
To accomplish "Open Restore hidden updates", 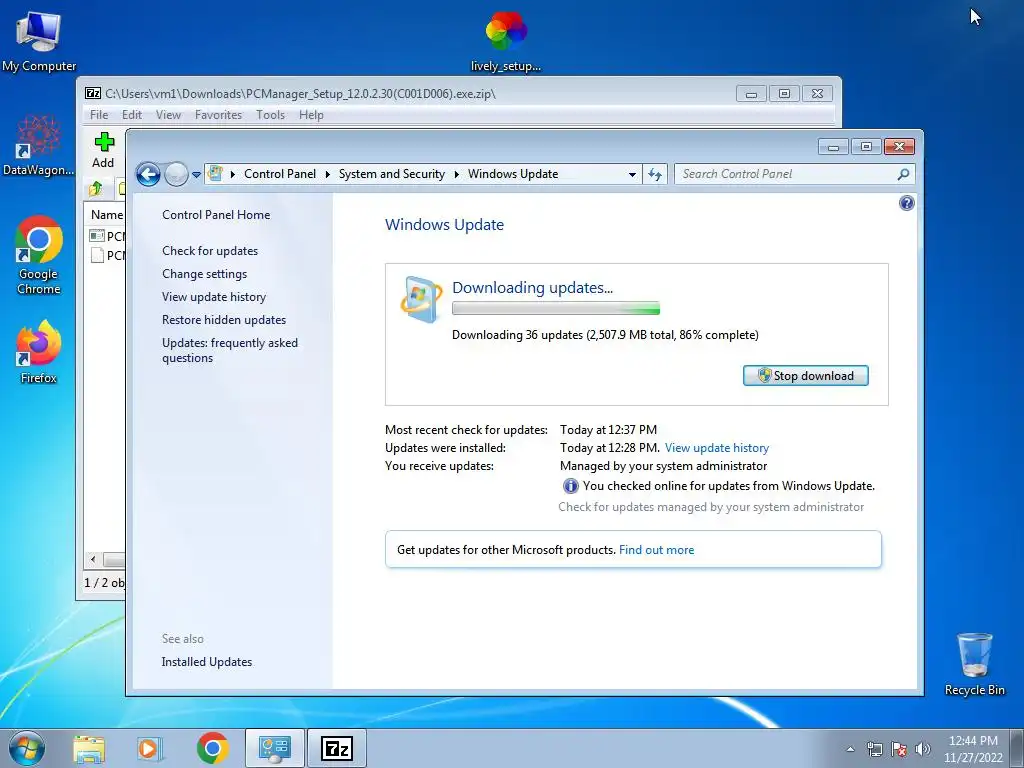I will (224, 320).
